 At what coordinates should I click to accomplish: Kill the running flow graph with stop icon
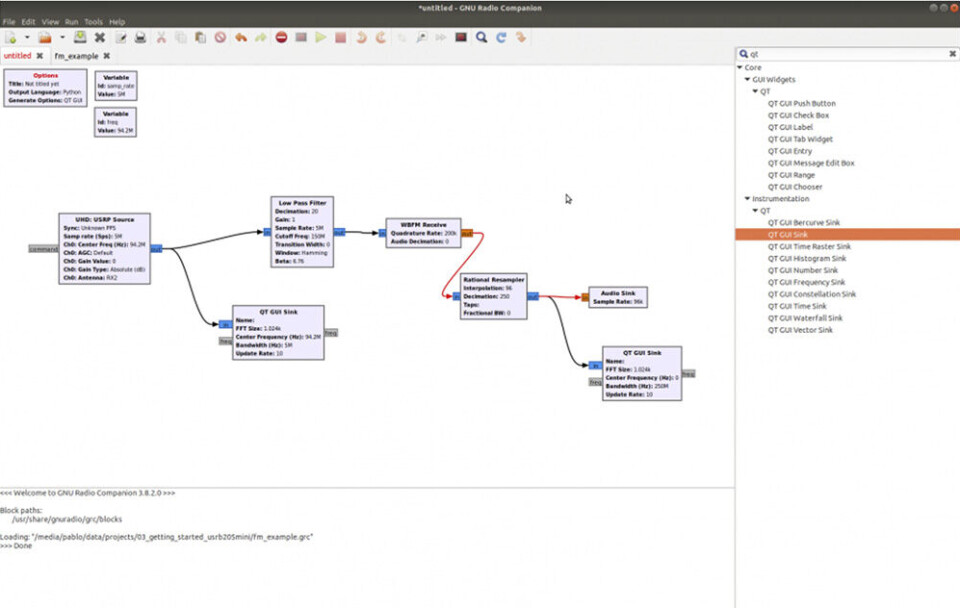pyautogui.click(x=341, y=37)
